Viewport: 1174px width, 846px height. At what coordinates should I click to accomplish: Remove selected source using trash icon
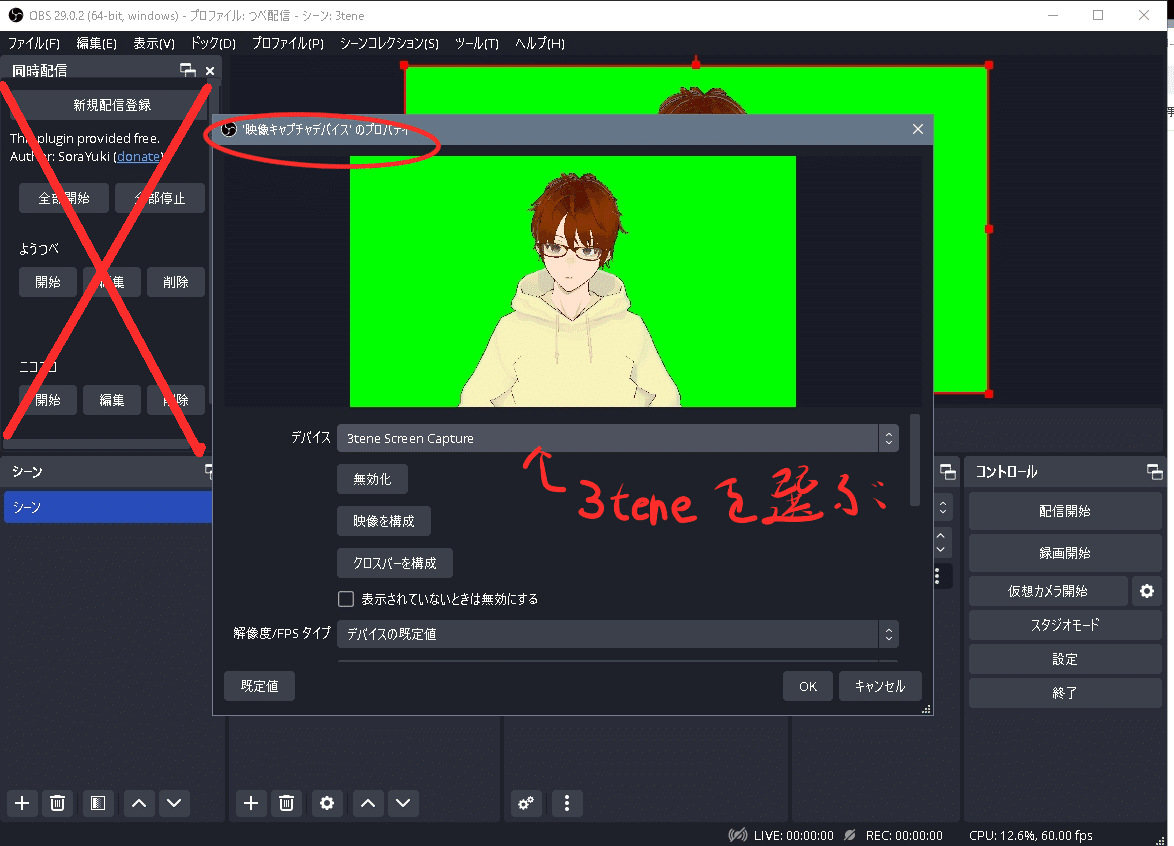pyautogui.click(x=286, y=803)
